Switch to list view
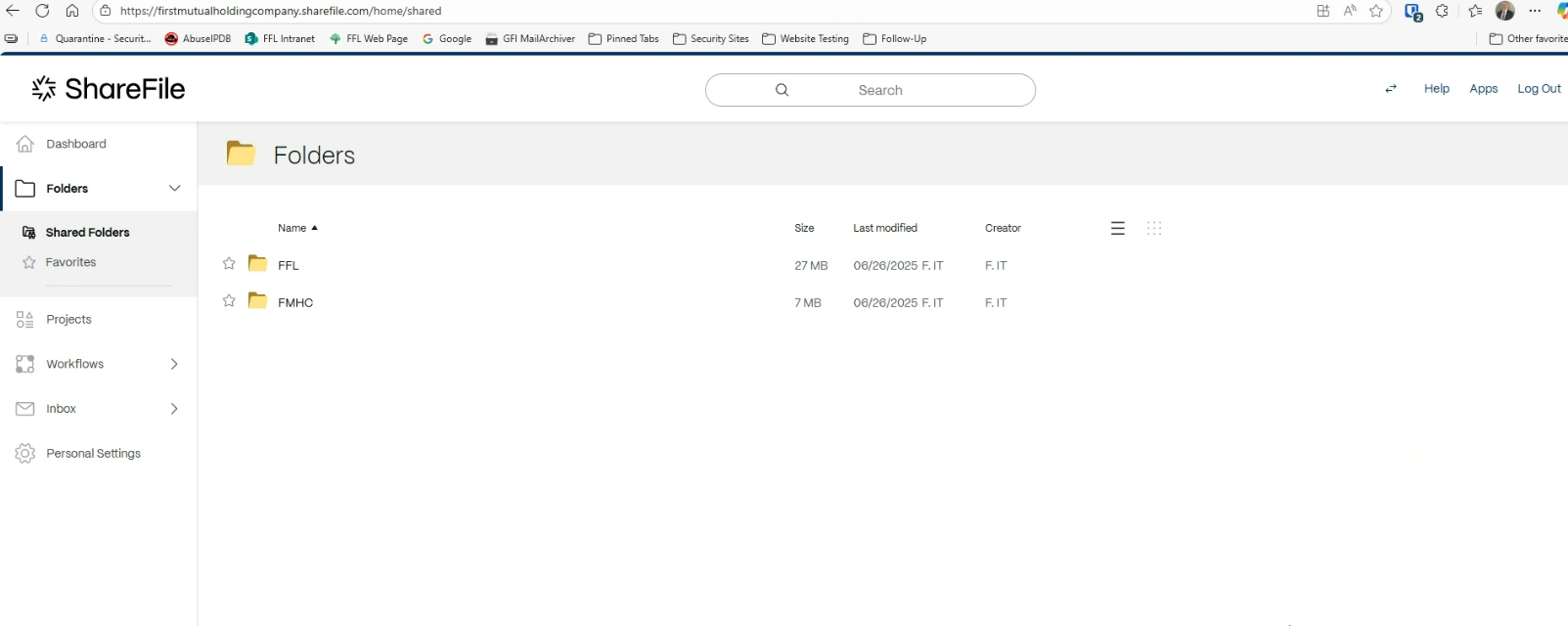Screen dimensions: 1568x626 point(1118,228)
